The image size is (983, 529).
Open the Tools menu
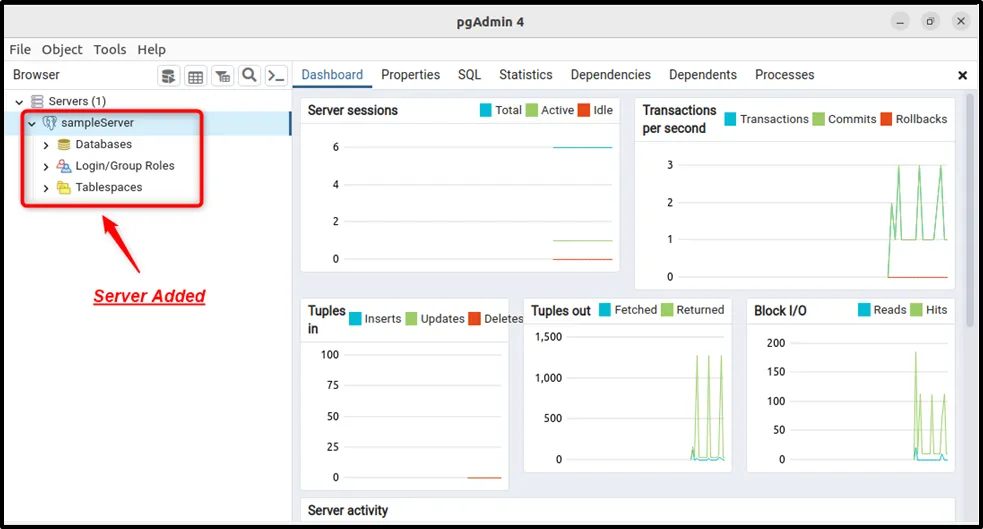110,49
